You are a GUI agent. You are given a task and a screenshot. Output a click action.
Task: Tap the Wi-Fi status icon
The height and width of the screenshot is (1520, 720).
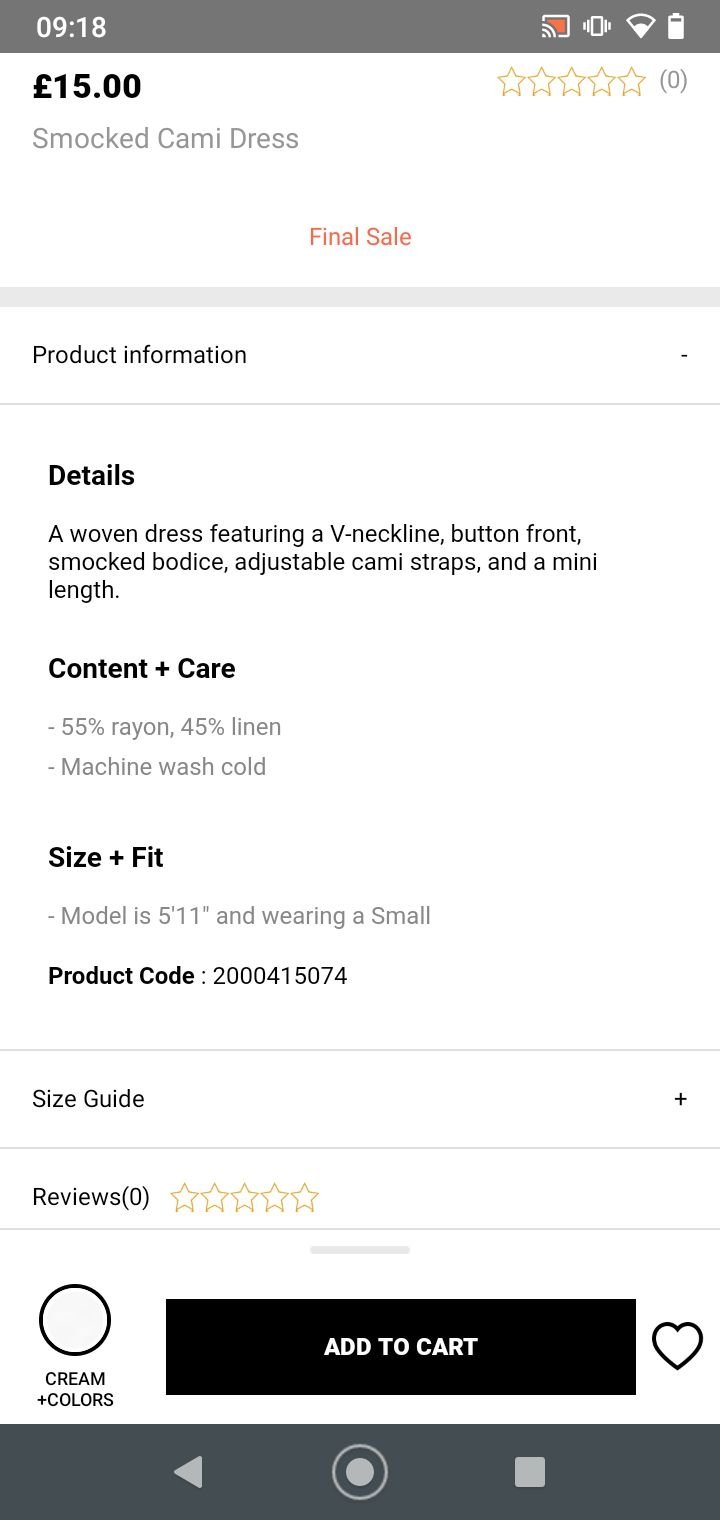[640, 27]
